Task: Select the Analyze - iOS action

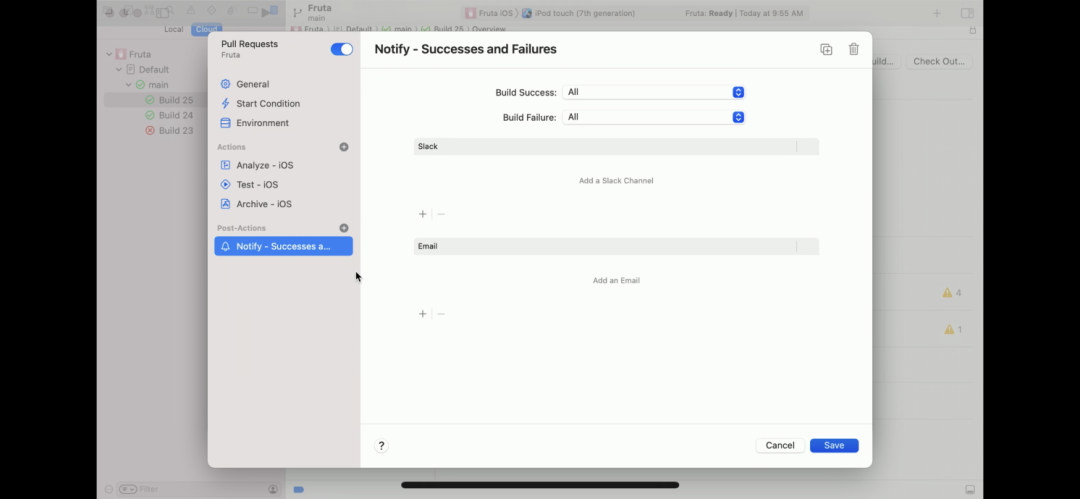Action: click(x=283, y=165)
